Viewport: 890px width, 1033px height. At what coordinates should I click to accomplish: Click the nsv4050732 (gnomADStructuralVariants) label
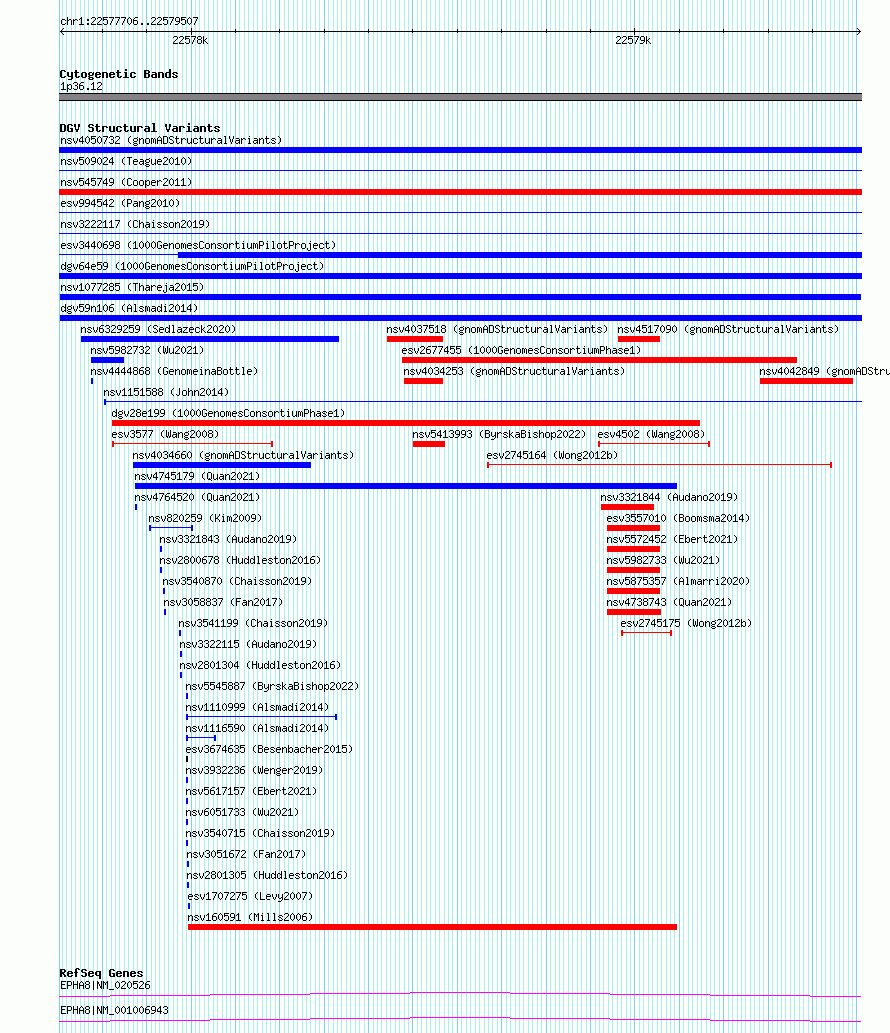pos(171,140)
